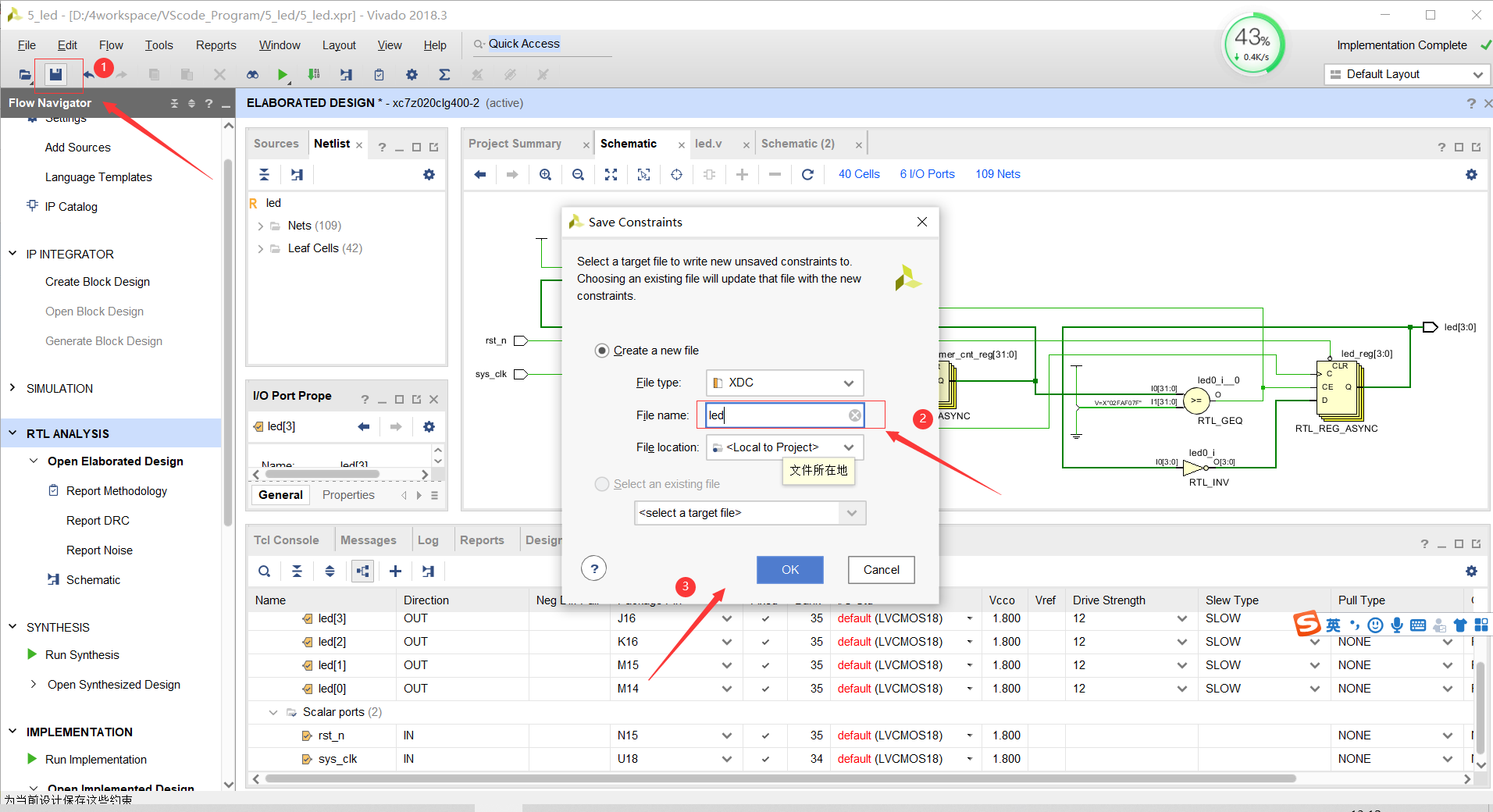The image size is (1493, 812).
Task: Switch to the Project Summary tab
Action: point(515,143)
